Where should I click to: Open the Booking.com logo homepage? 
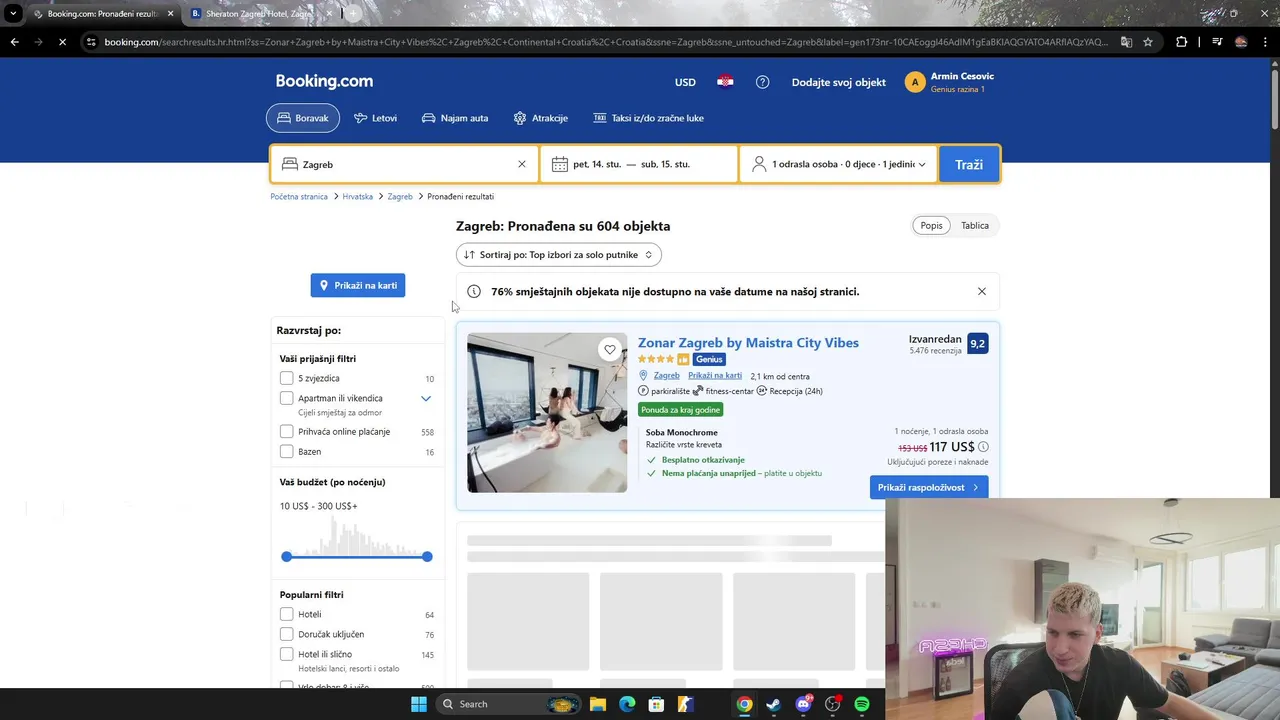coord(324,82)
